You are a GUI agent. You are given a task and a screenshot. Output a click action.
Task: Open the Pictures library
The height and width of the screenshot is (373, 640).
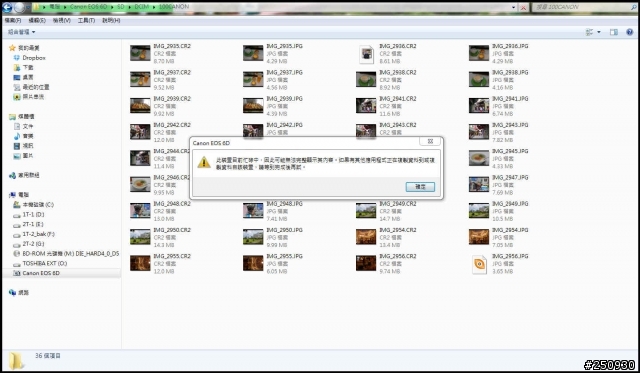click(x=28, y=155)
